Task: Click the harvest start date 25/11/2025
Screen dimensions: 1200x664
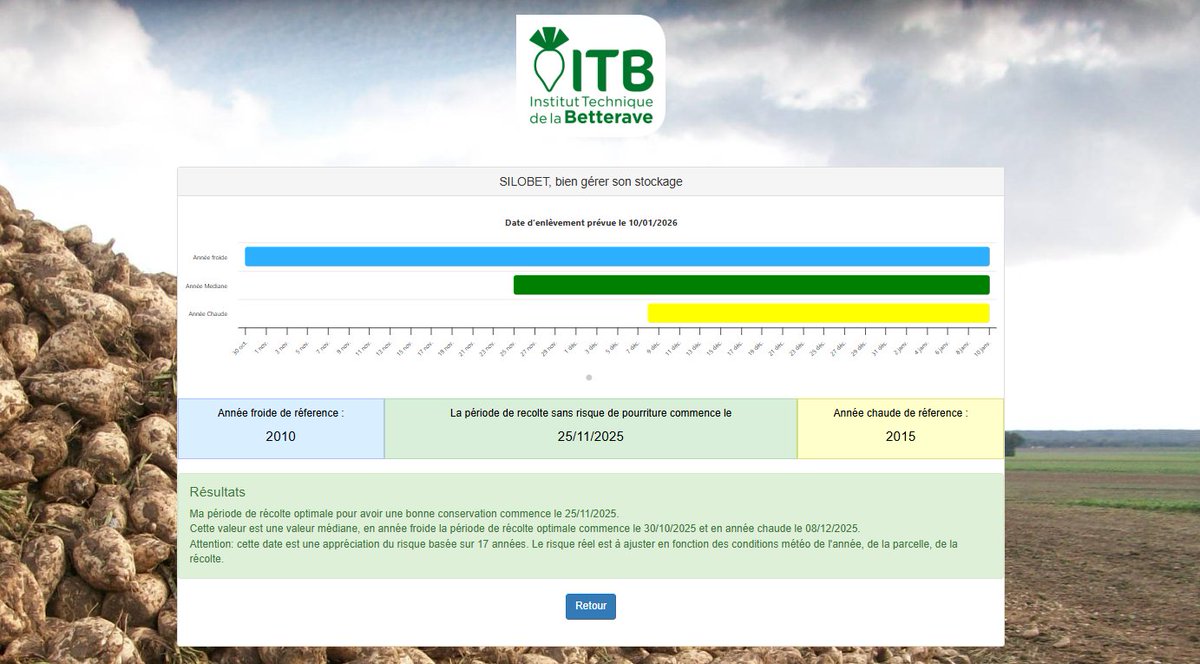Action: [x=591, y=436]
